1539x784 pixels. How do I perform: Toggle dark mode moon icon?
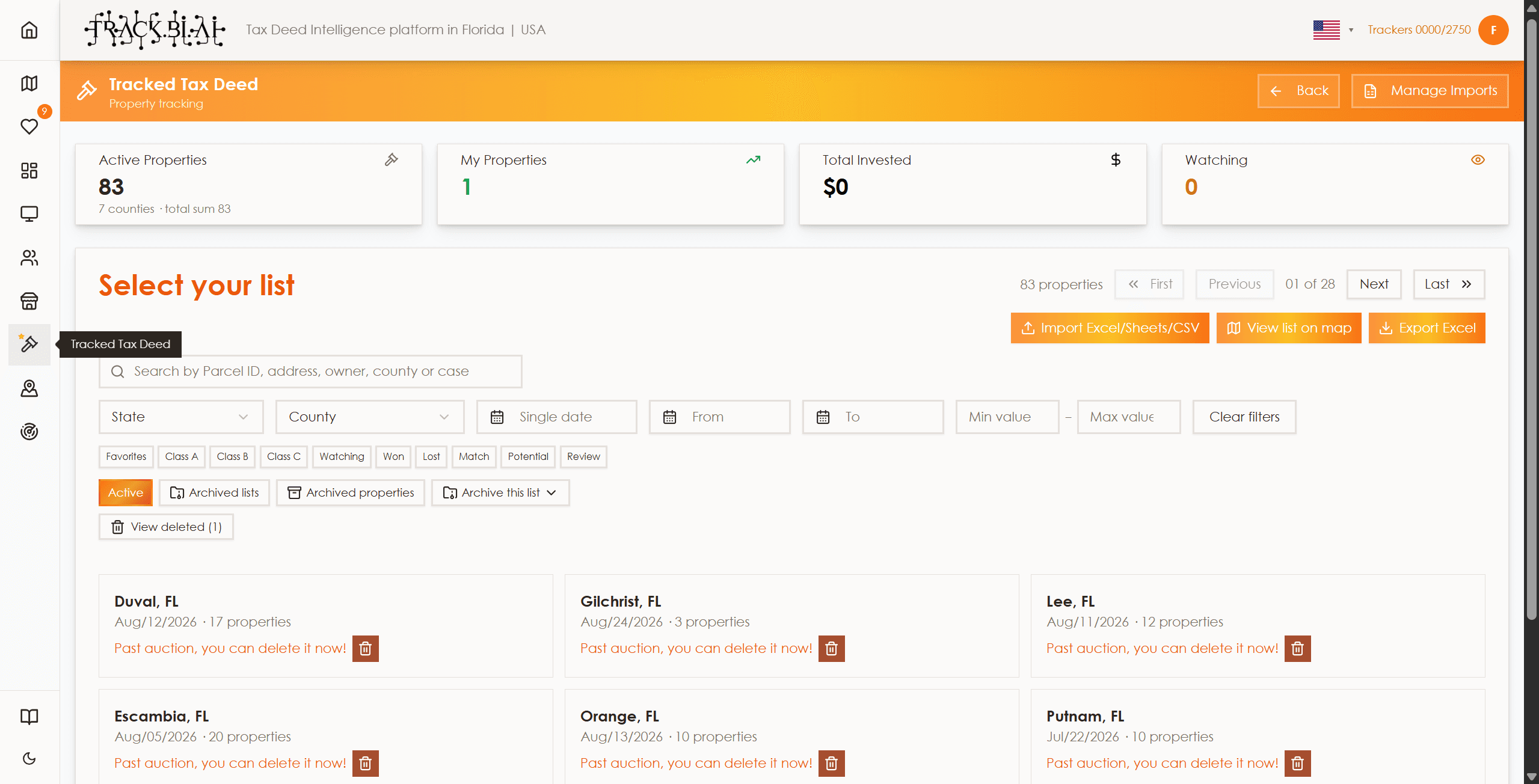tap(29, 759)
